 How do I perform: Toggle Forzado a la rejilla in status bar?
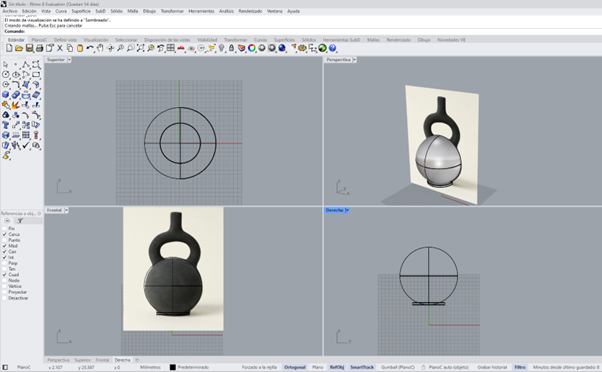[x=259, y=367]
